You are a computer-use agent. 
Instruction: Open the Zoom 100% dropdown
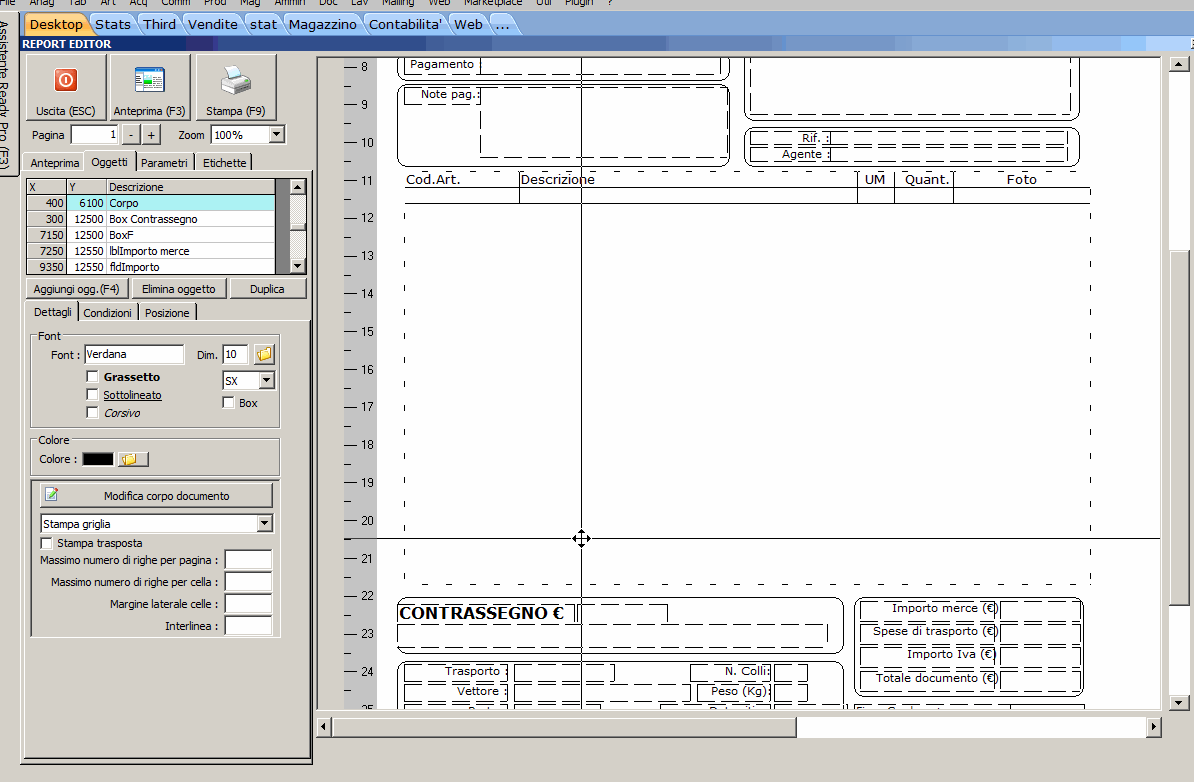(276, 135)
